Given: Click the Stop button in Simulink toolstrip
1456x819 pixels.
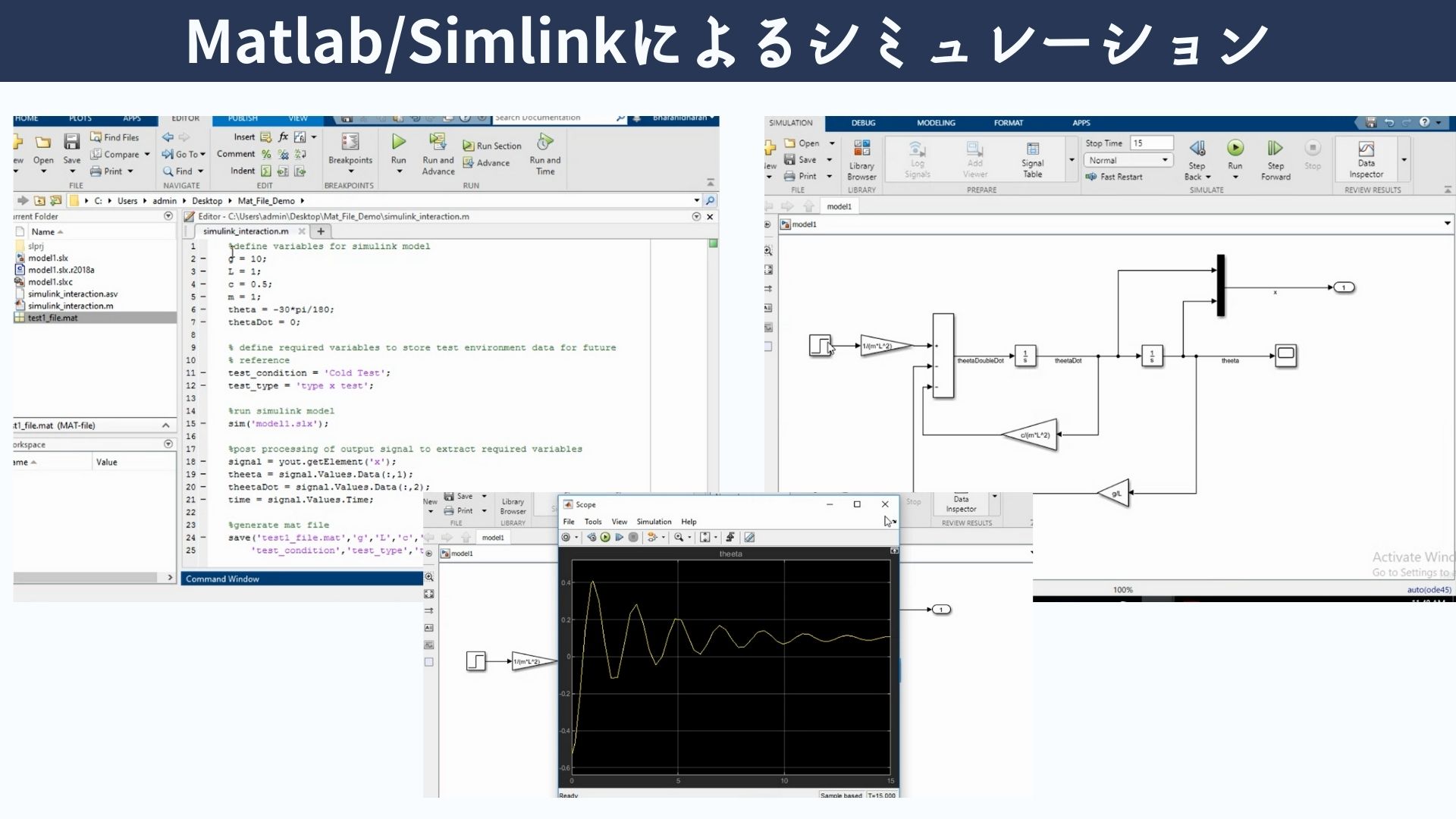Looking at the screenshot, I should pyautogui.click(x=1313, y=154).
